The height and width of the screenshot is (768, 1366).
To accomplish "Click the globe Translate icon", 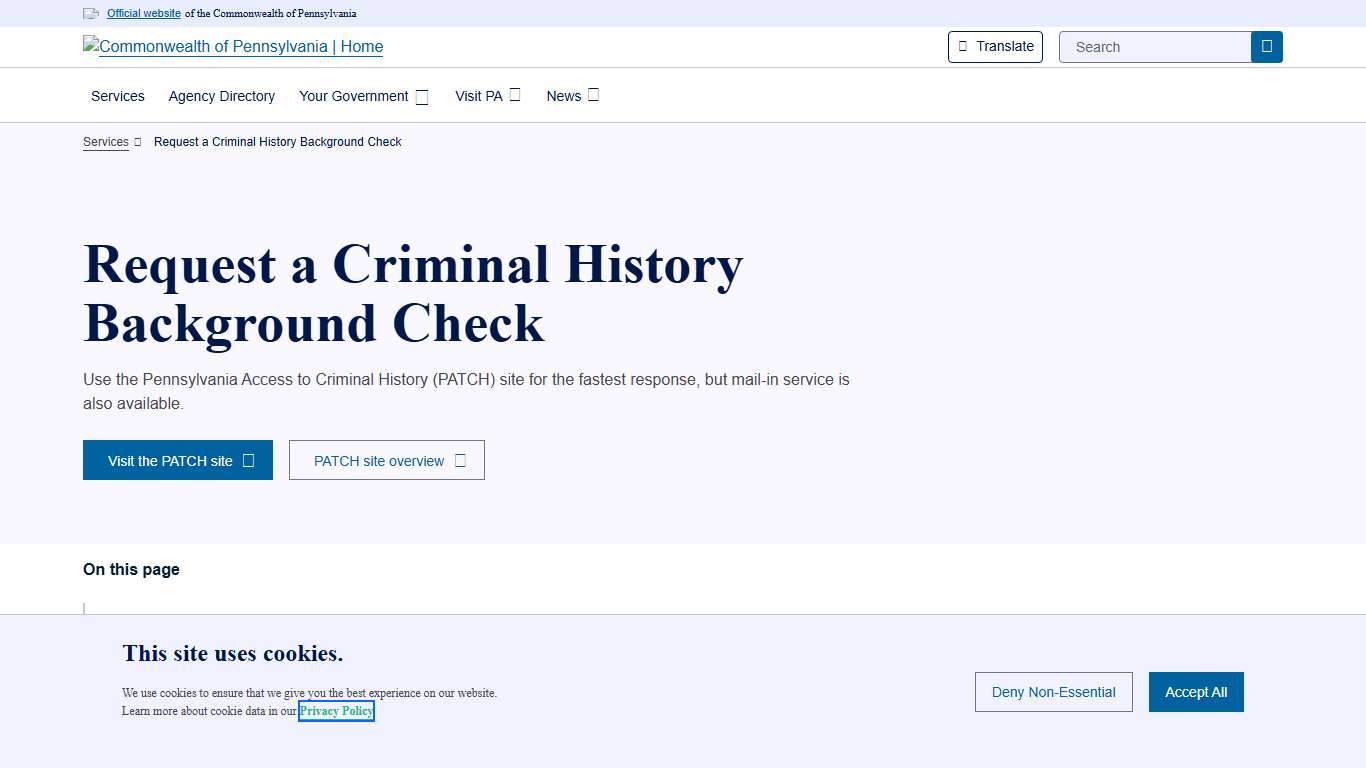I will coord(963,46).
